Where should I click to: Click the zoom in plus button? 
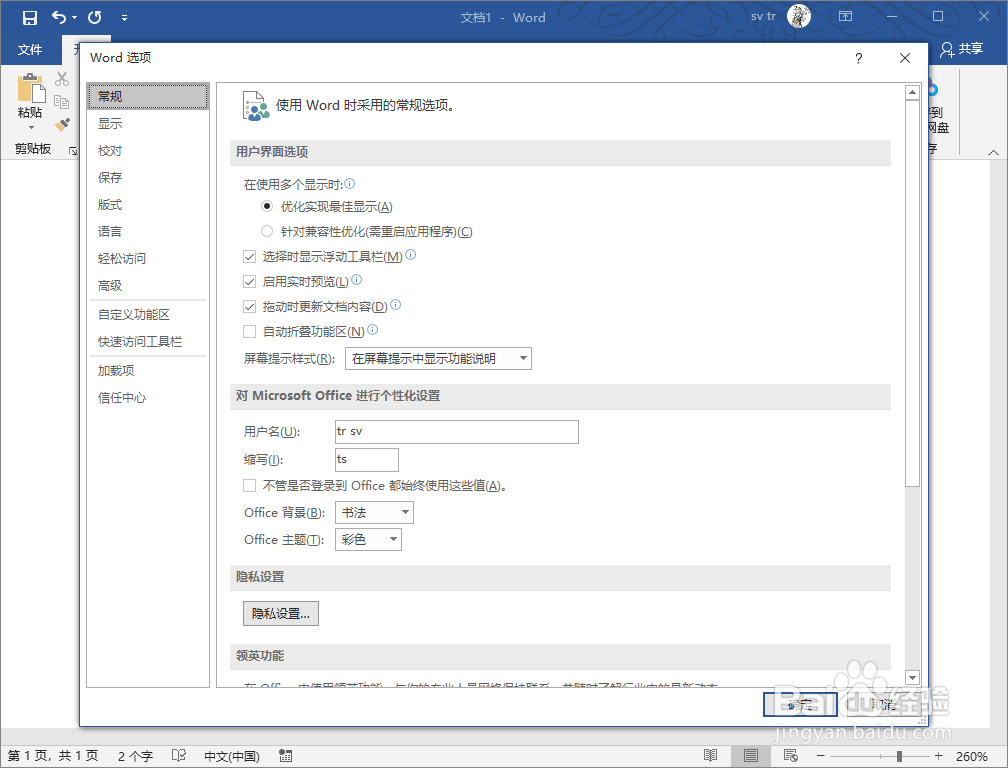point(939,756)
